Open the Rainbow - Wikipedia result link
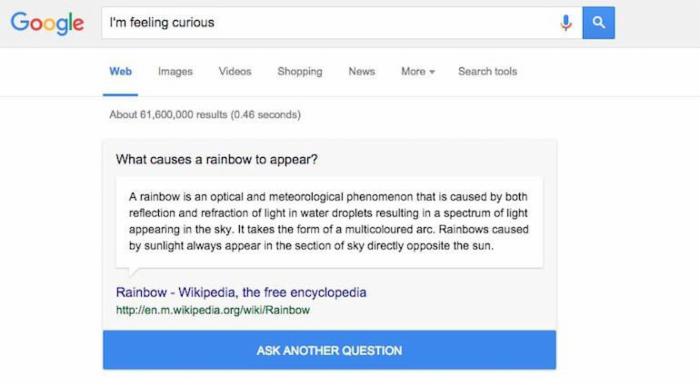The image size is (700, 385). click(241, 292)
